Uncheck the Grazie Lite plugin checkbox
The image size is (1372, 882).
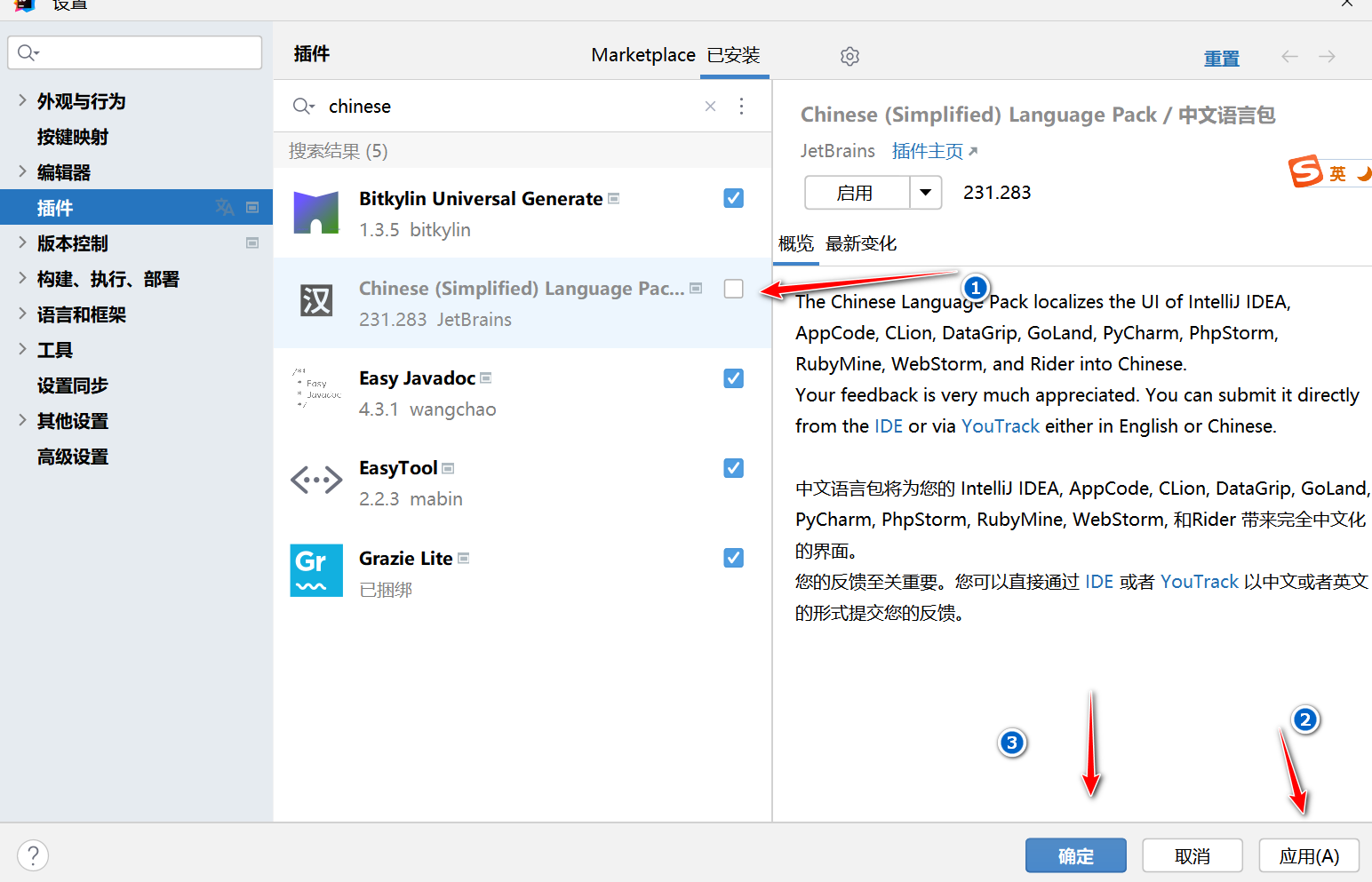click(733, 558)
